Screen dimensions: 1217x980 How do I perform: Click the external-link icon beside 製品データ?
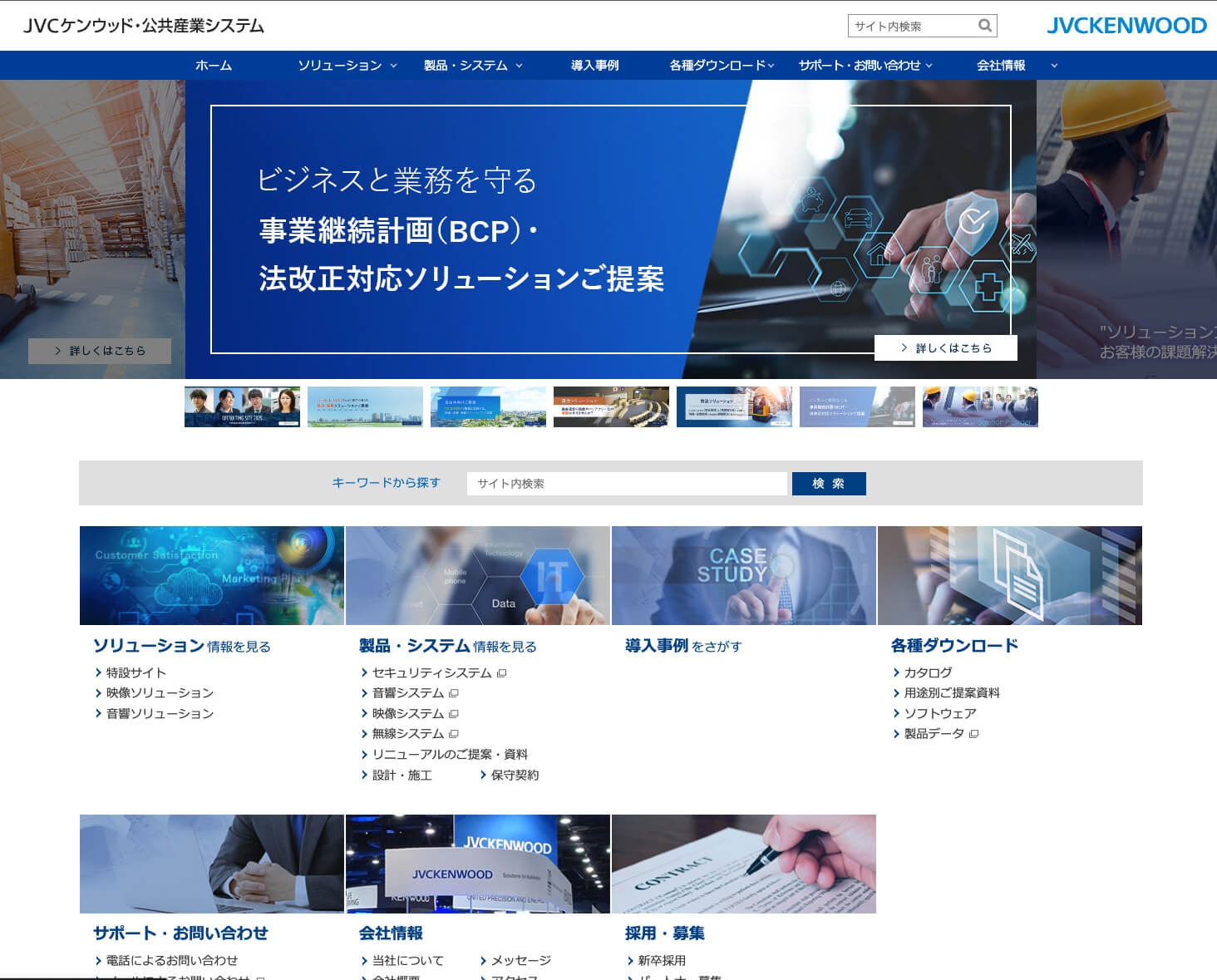[x=973, y=734]
